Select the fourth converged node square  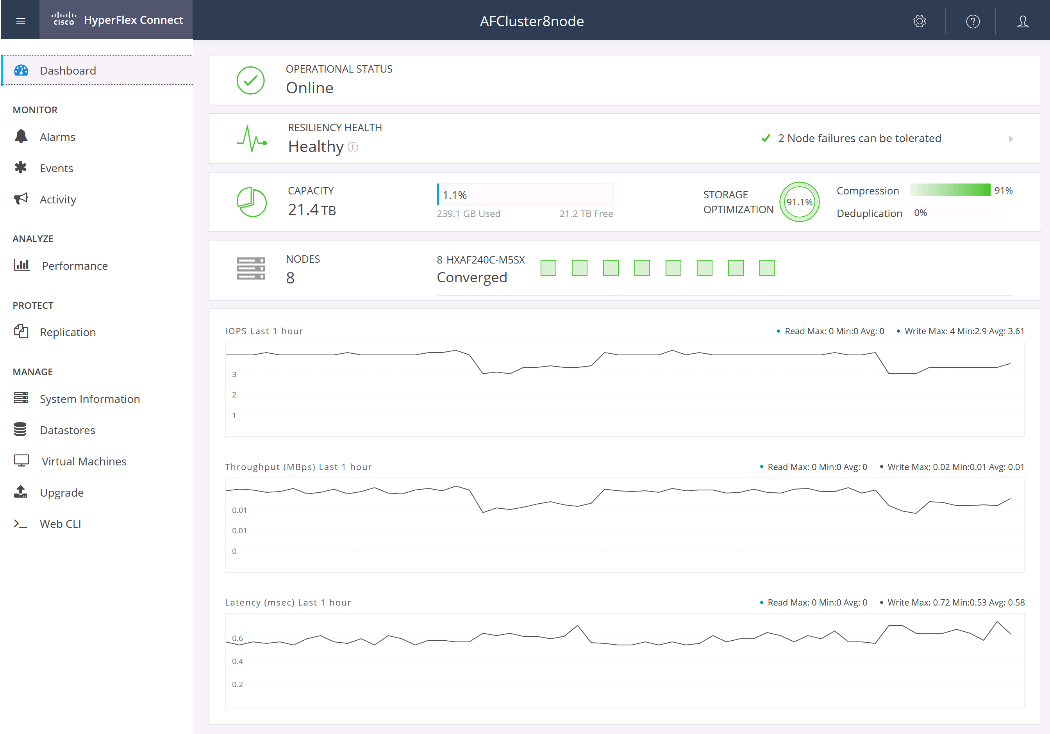642,268
